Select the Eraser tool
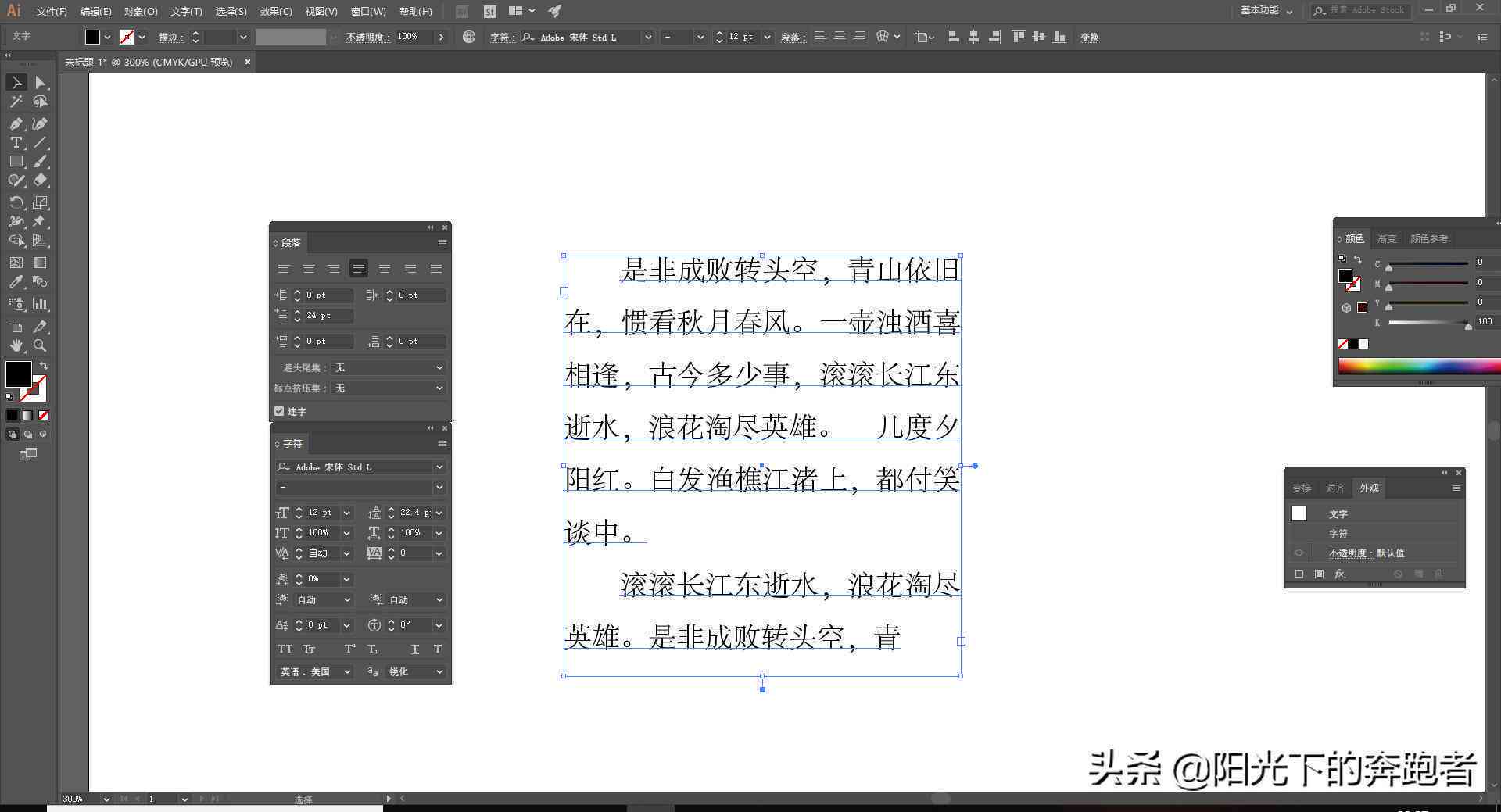 coord(41,180)
